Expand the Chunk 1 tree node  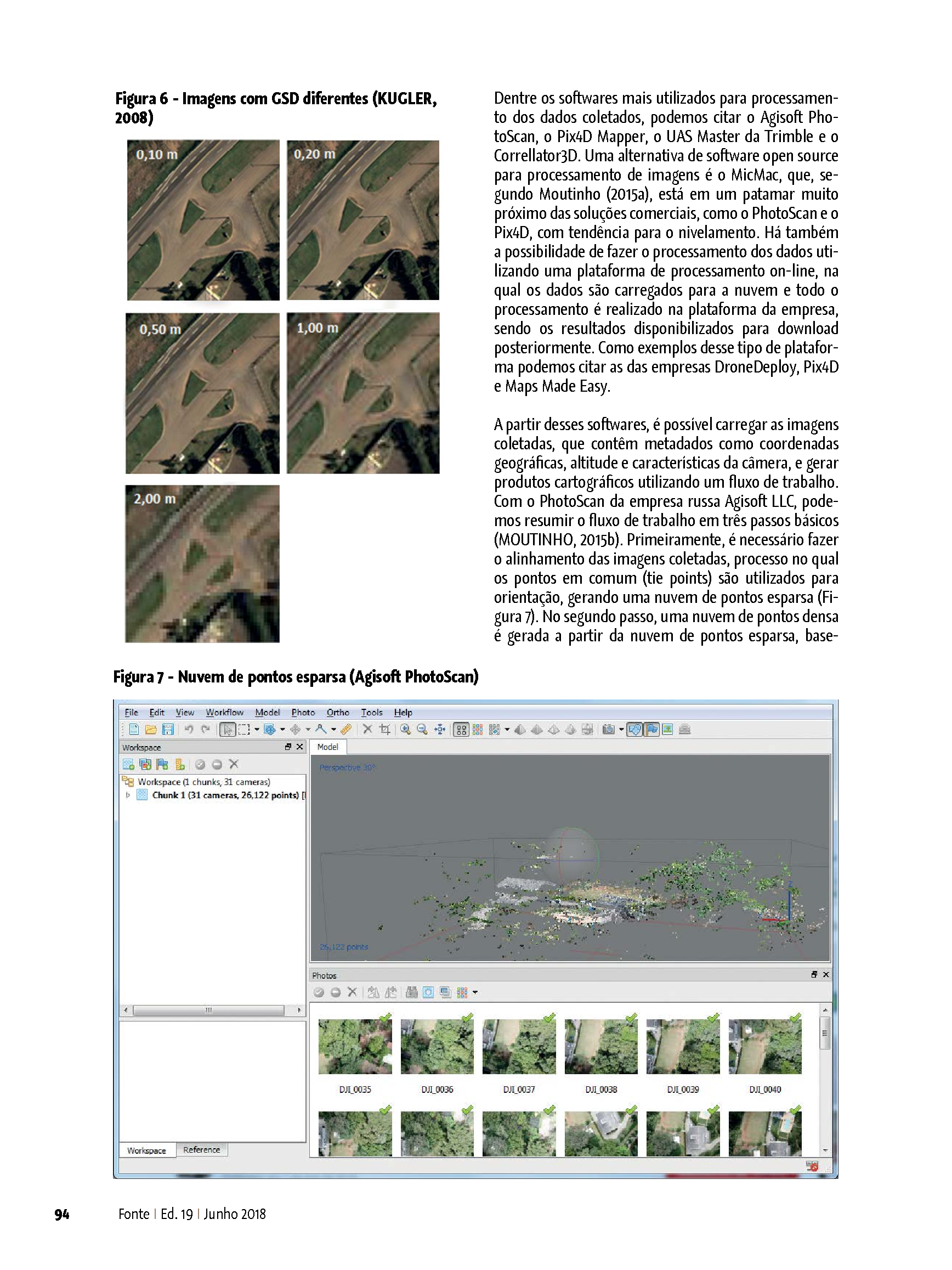pos(128,795)
